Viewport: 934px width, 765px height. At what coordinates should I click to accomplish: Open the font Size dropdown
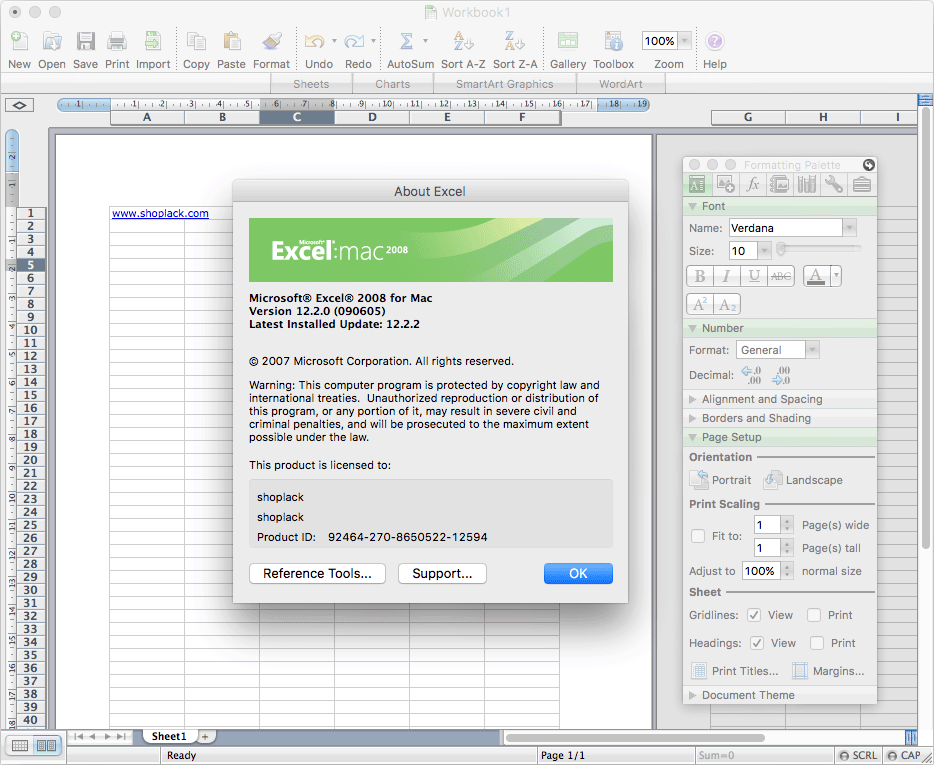pos(765,251)
